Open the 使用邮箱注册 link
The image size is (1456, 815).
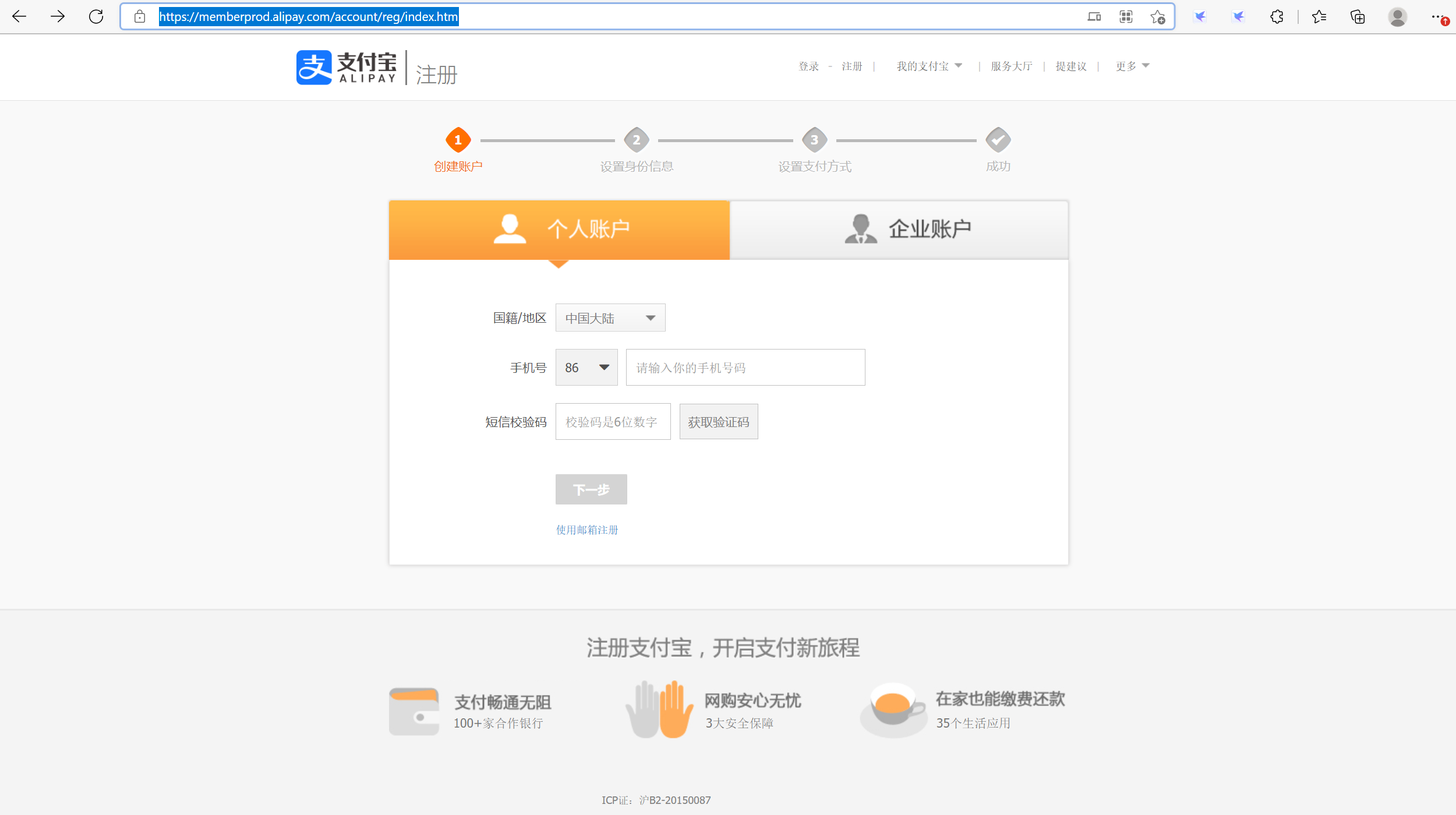tap(586, 530)
